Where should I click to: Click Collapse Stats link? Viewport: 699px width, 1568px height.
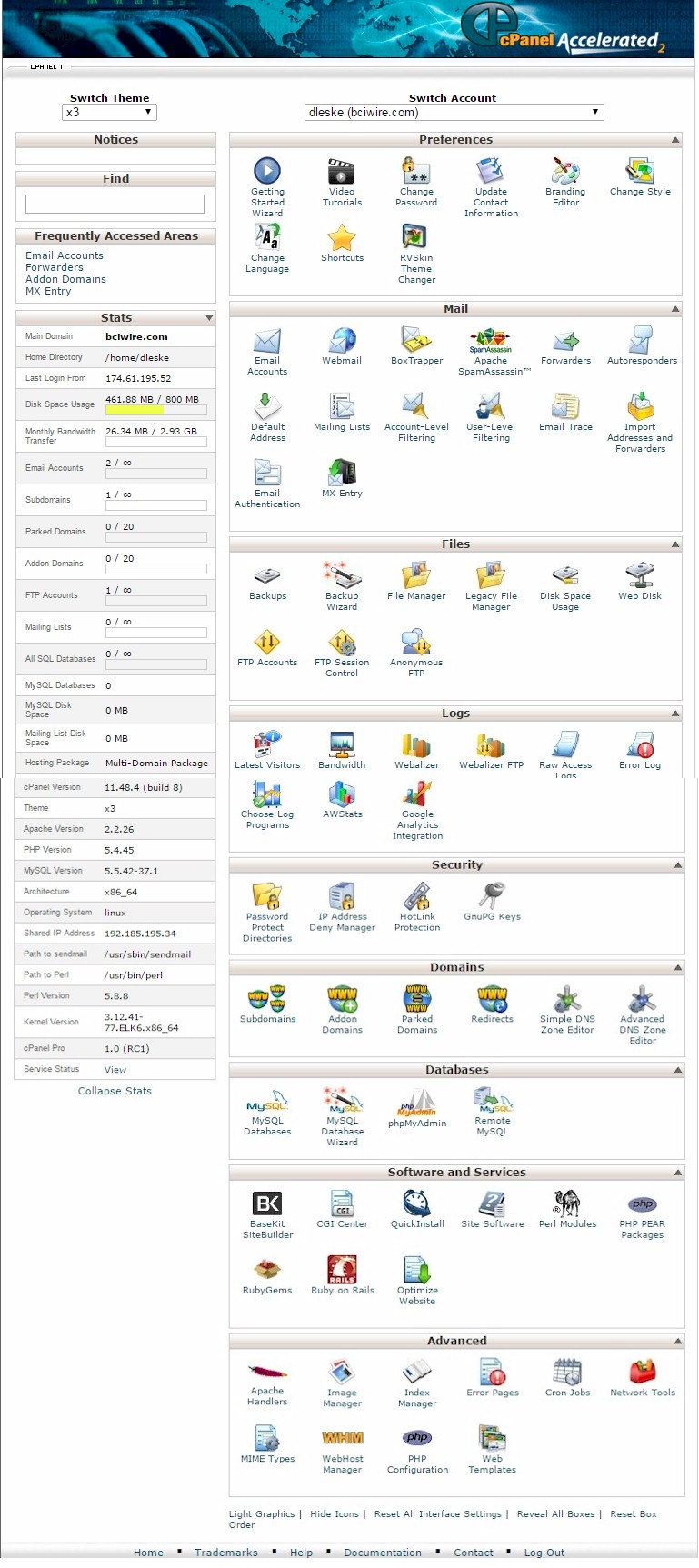115,1091
